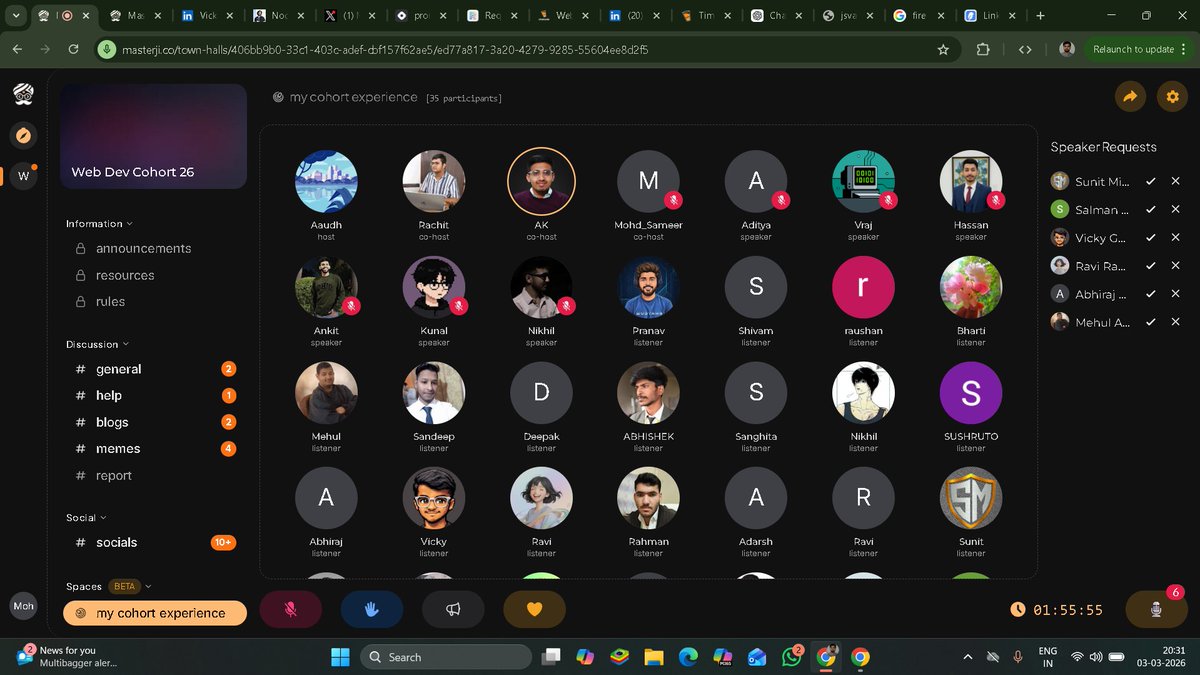This screenshot has height=675, width=1200.
Task: Reject Salman's speaker request with X
Action: coord(1176,209)
